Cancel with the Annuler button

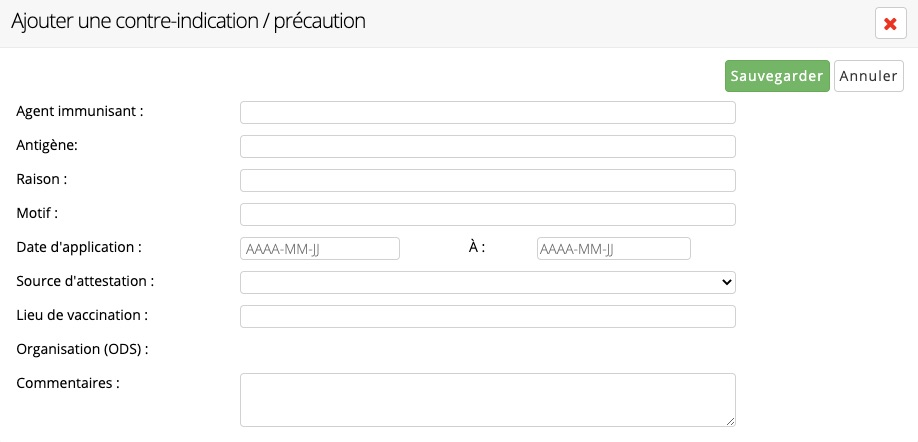click(868, 76)
